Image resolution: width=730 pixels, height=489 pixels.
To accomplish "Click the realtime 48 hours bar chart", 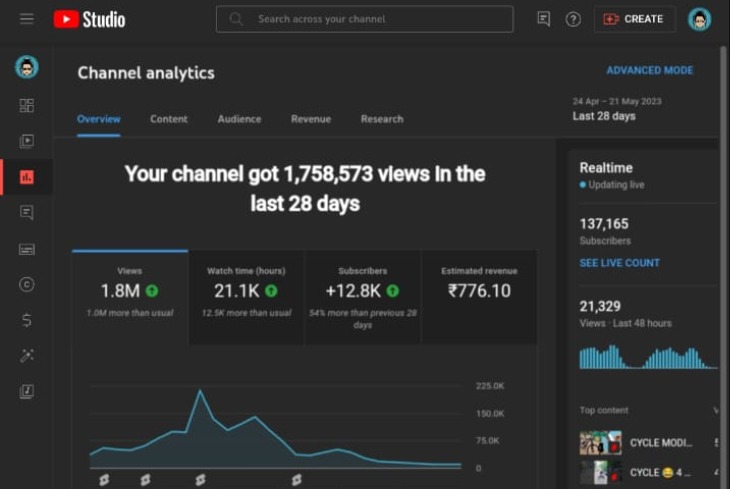I will click(648, 357).
